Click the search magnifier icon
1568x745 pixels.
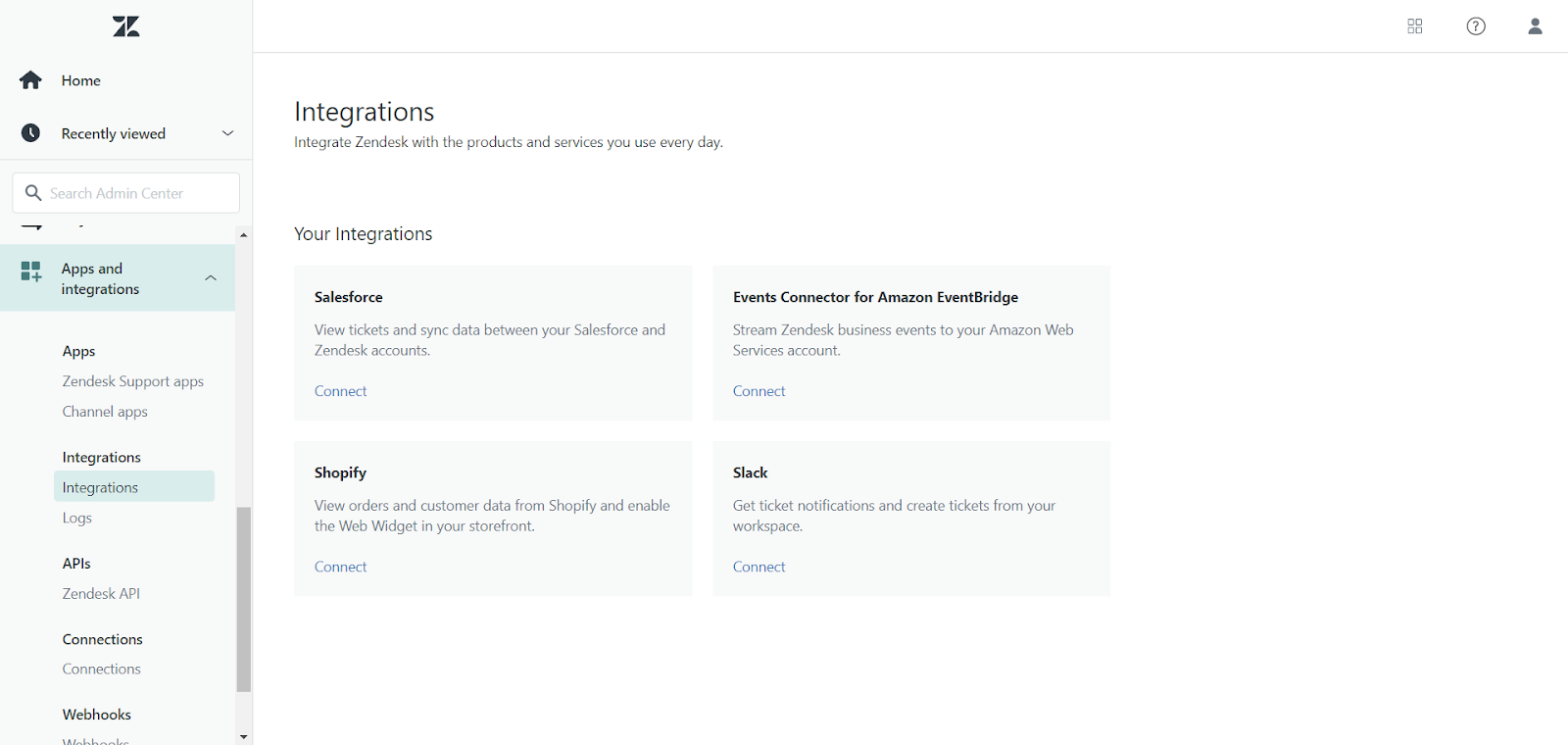tap(33, 193)
